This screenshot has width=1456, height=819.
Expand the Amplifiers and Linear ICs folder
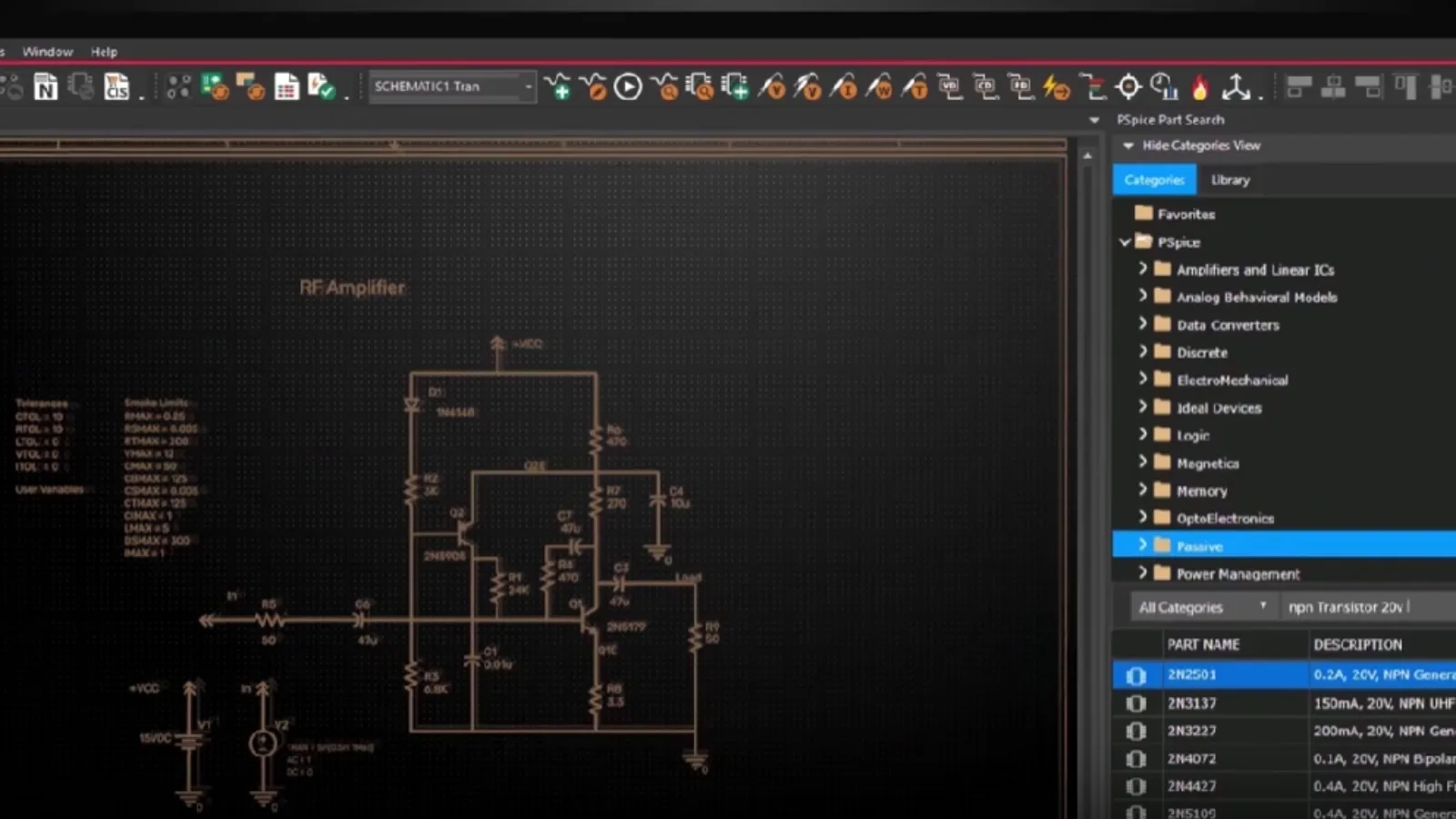[x=1143, y=268]
